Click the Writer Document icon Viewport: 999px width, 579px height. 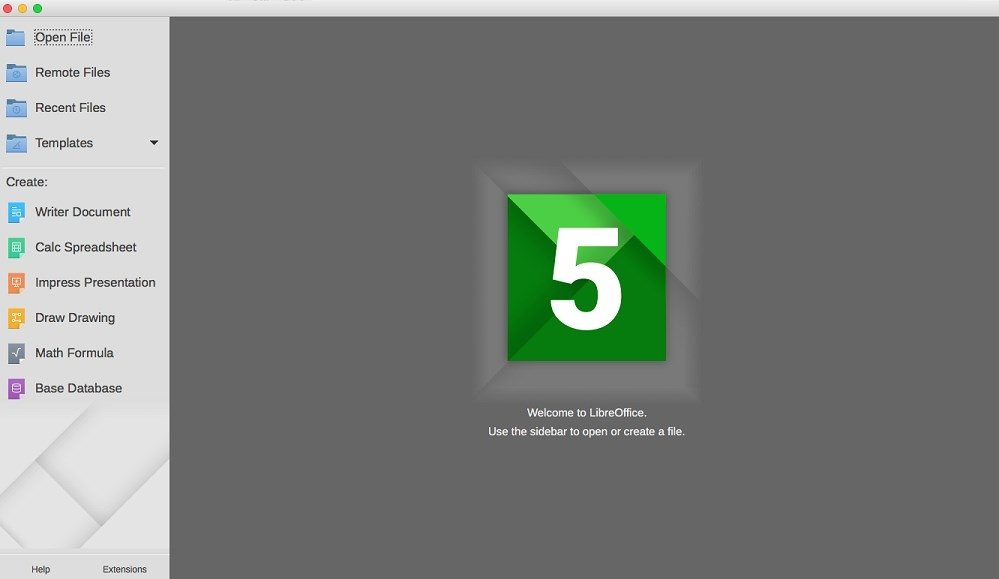(x=17, y=212)
